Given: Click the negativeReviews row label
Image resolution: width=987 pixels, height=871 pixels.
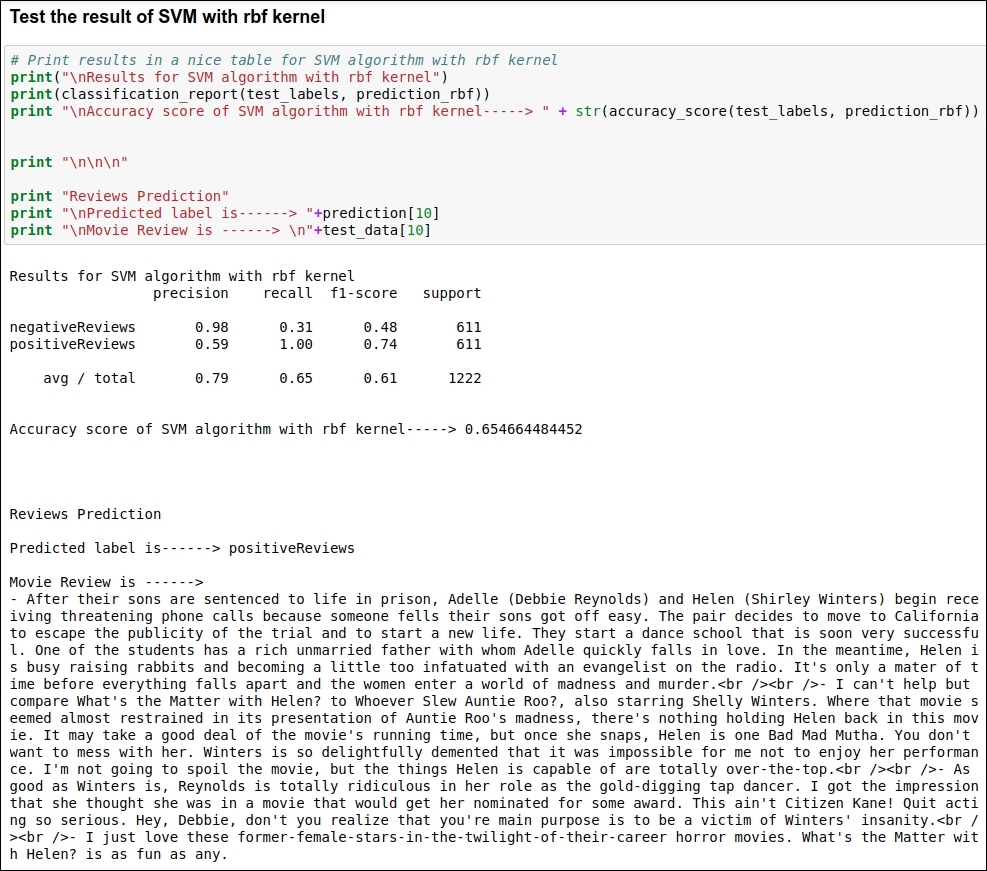Looking at the screenshot, I should click(x=72, y=327).
